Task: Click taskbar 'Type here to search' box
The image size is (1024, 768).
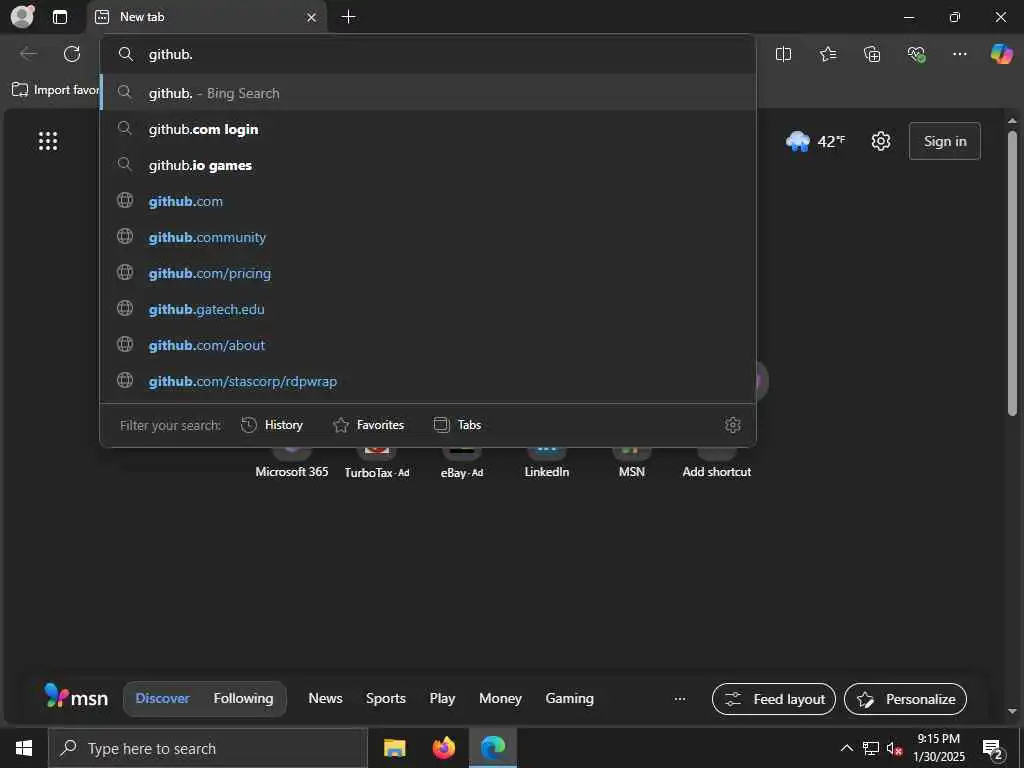Action: tap(208, 748)
